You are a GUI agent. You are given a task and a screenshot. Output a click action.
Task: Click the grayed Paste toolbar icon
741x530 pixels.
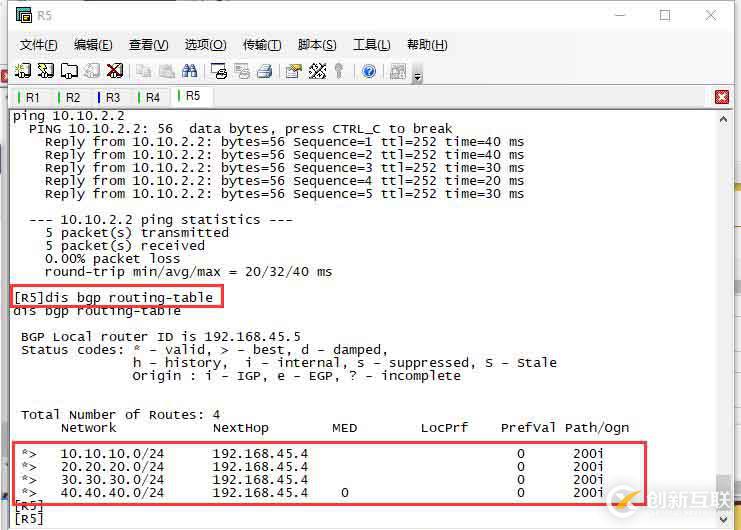tap(166, 71)
